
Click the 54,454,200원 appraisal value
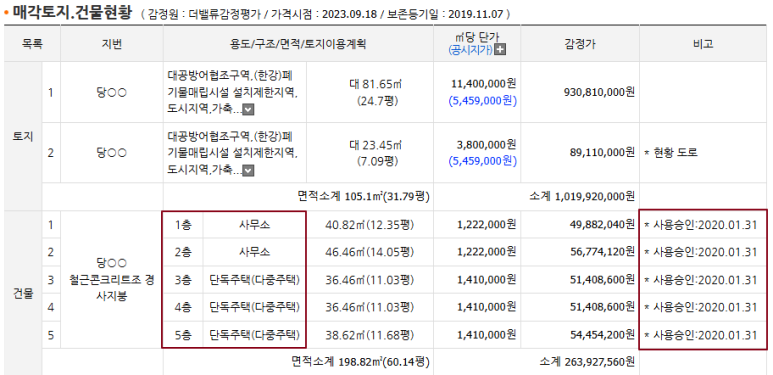(602, 335)
